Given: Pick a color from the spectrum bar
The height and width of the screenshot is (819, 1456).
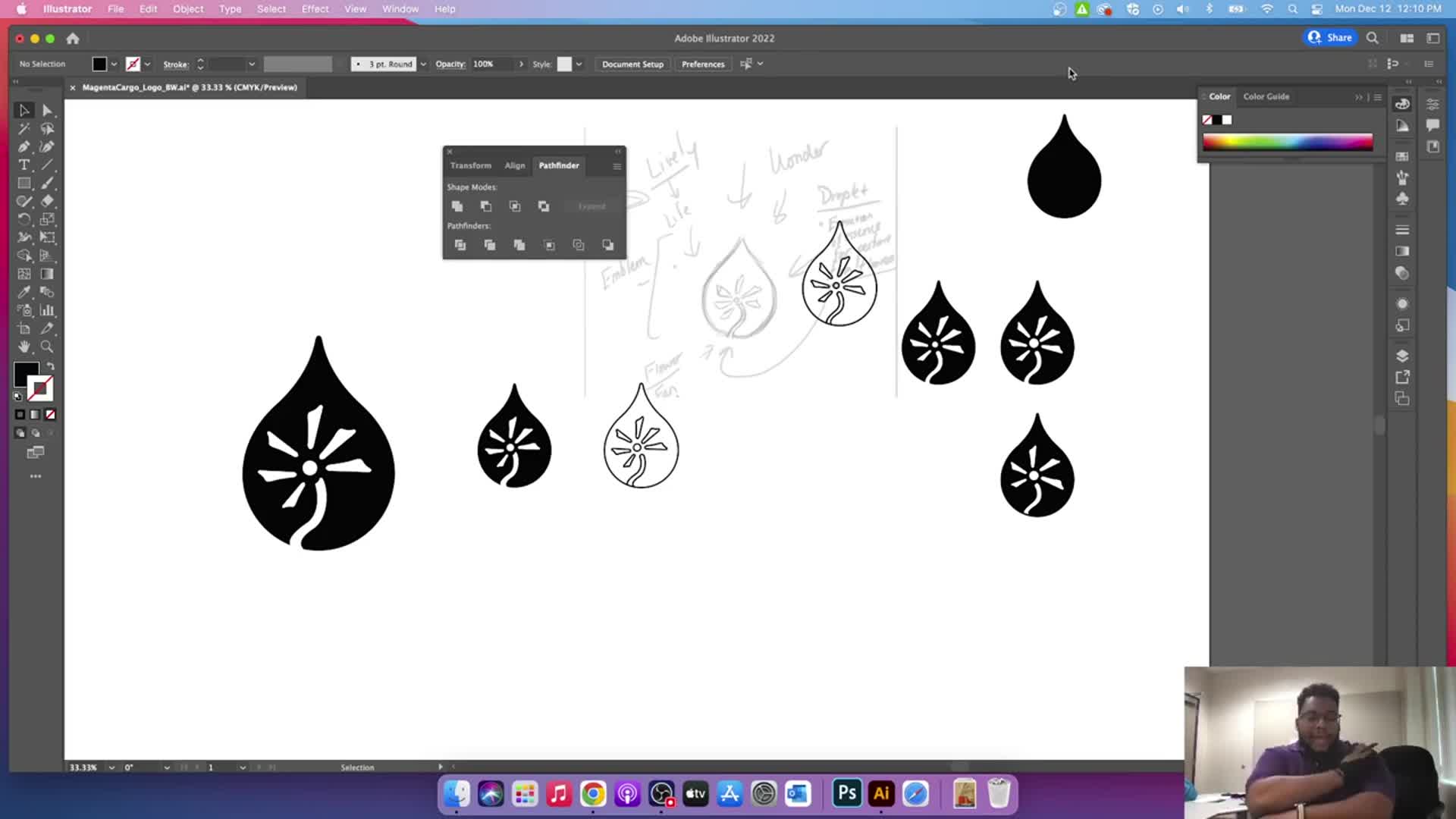Looking at the screenshot, I should pos(1287,142).
